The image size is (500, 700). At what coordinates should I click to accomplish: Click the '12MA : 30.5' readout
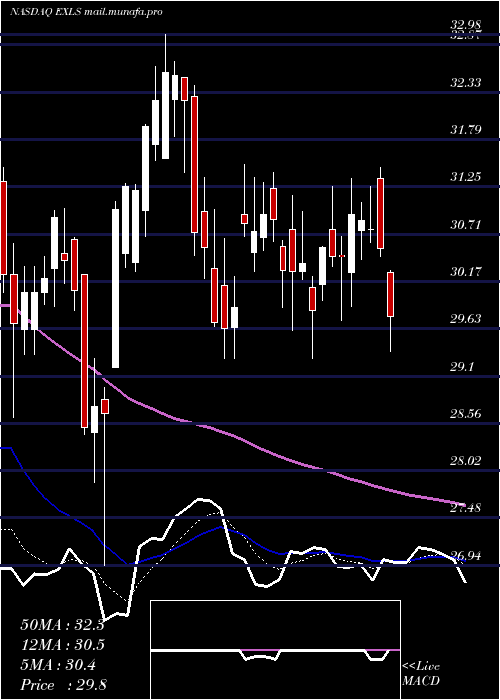pyautogui.click(x=62, y=645)
